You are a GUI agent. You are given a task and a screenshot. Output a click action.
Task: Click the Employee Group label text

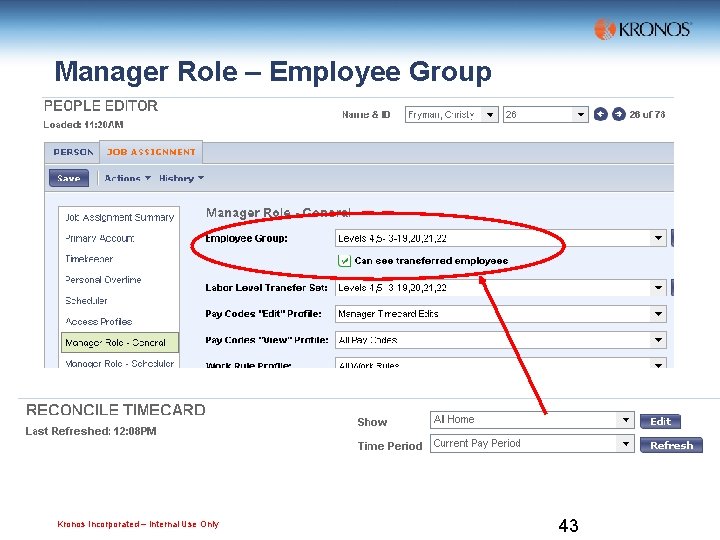(246, 238)
